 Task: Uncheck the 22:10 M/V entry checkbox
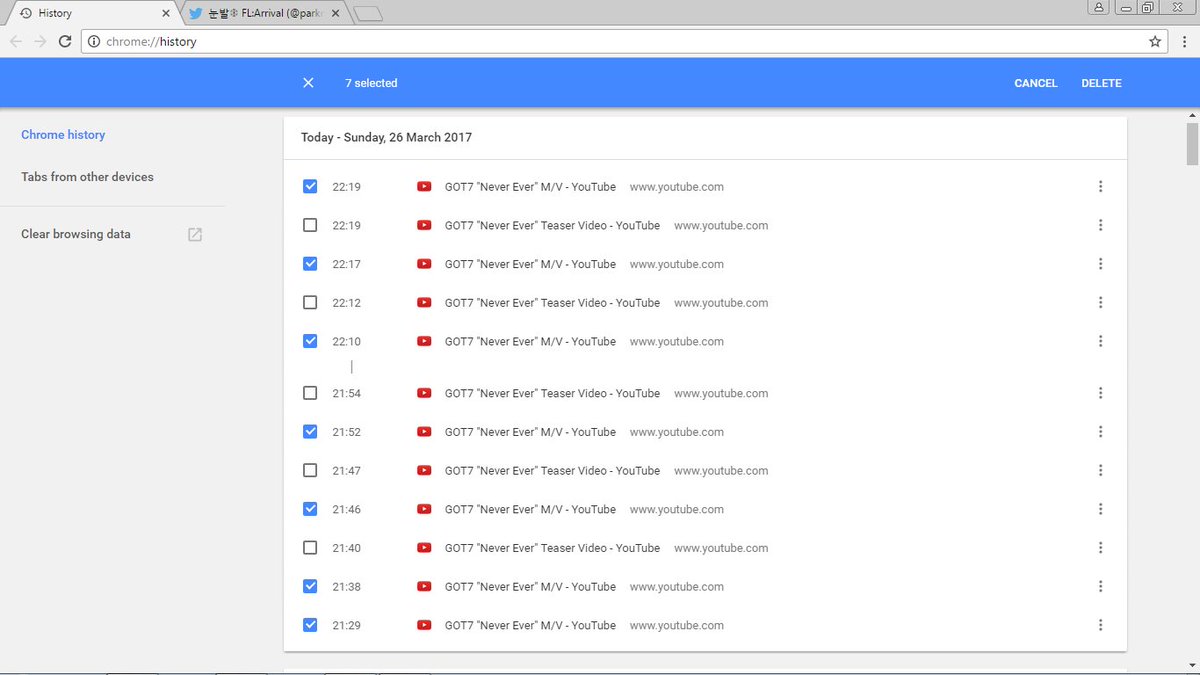(310, 341)
